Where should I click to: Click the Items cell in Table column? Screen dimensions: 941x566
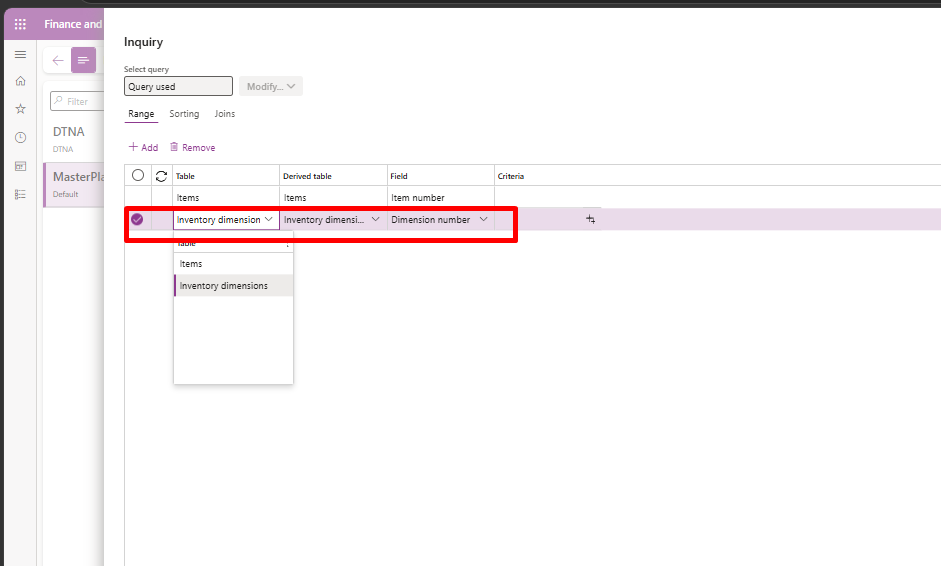226,197
